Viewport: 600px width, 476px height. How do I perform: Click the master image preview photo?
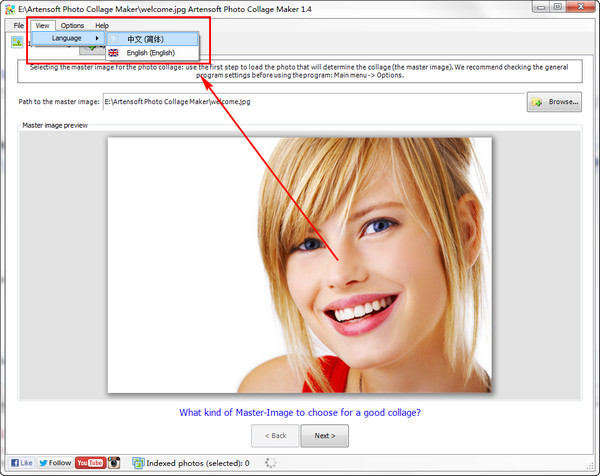(x=300, y=265)
